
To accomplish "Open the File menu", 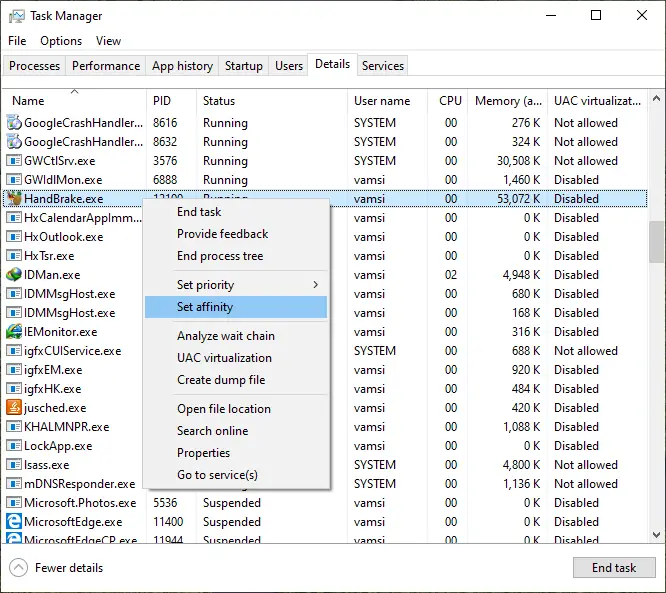I will tap(17, 41).
